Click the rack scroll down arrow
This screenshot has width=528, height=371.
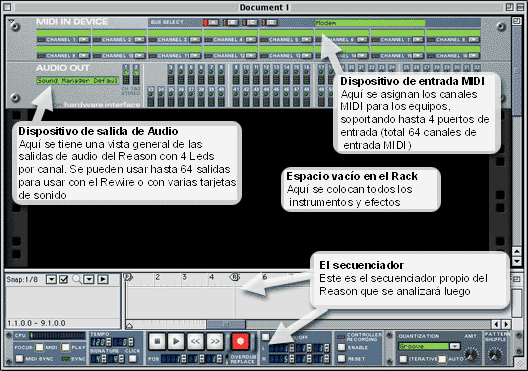(x=517, y=261)
